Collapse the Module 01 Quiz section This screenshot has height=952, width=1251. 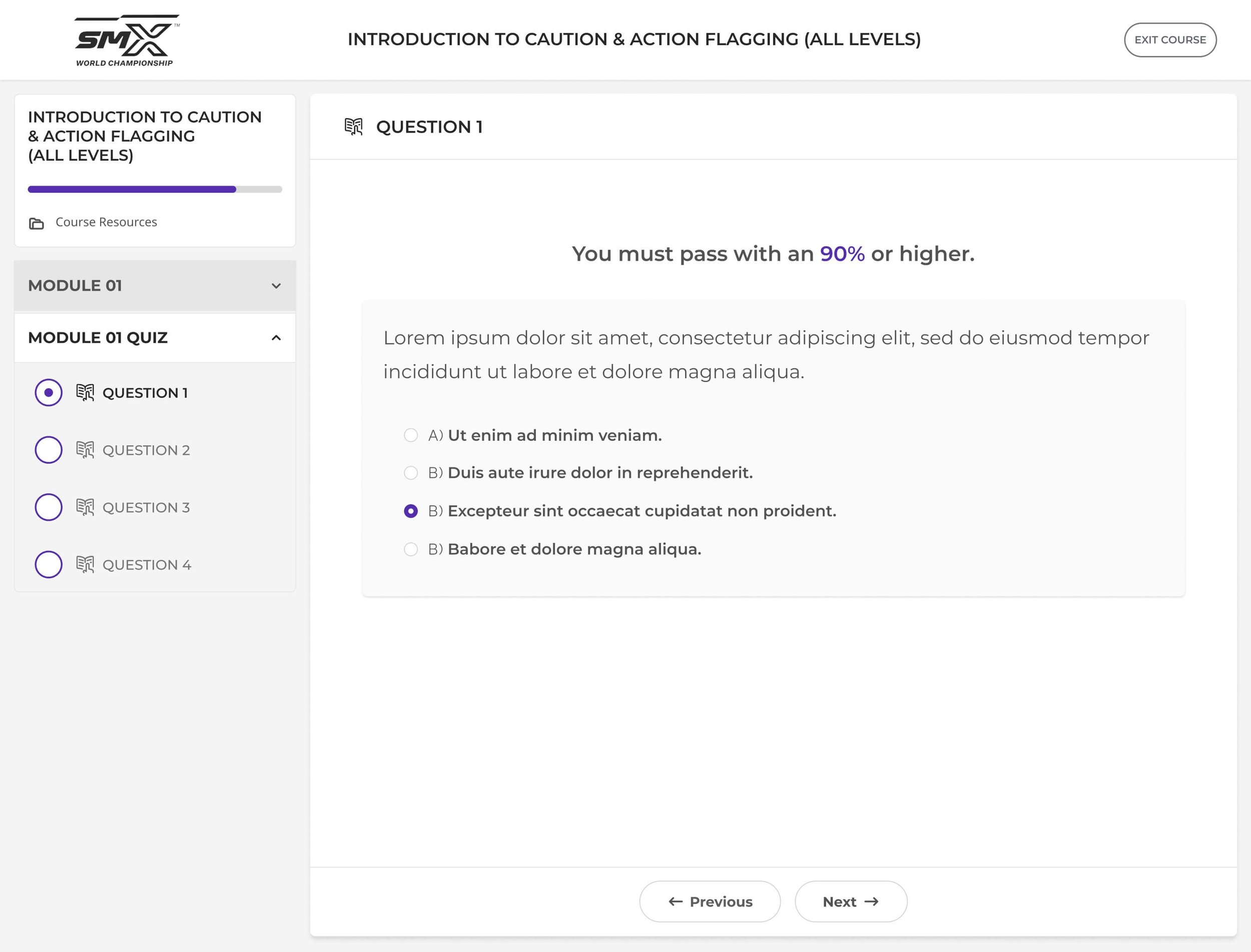point(276,338)
